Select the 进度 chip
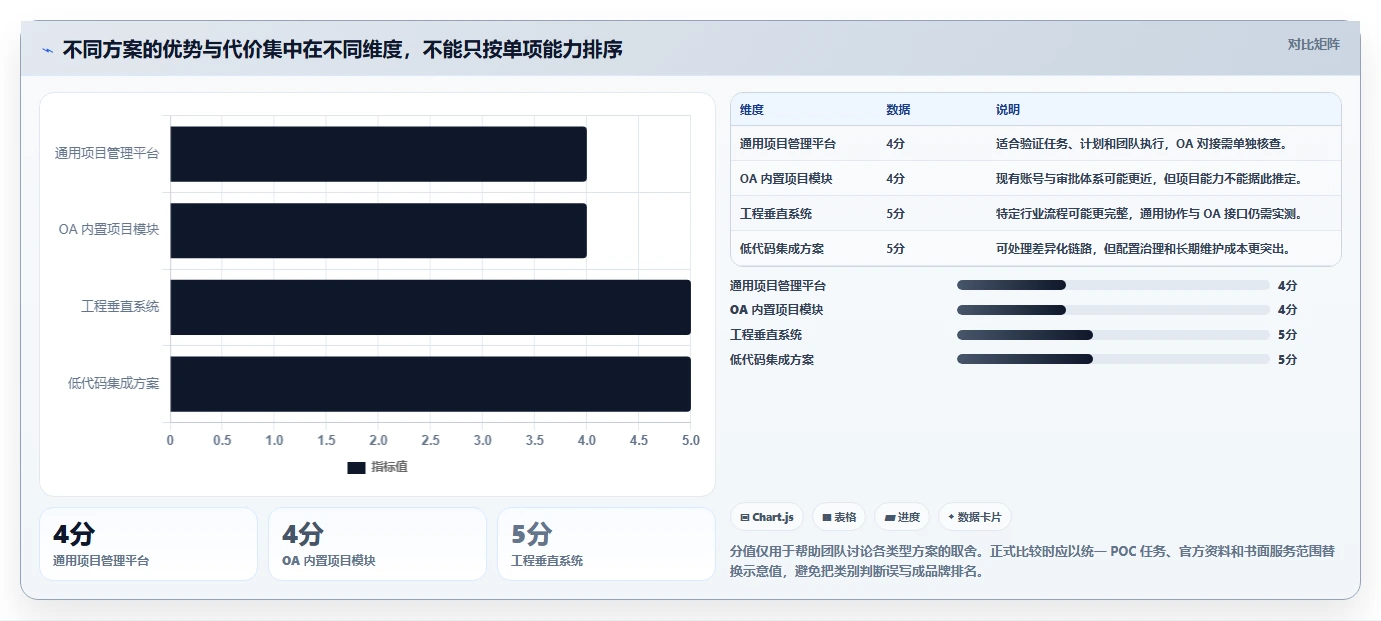The width and height of the screenshot is (1381, 621). pos(902,517)
